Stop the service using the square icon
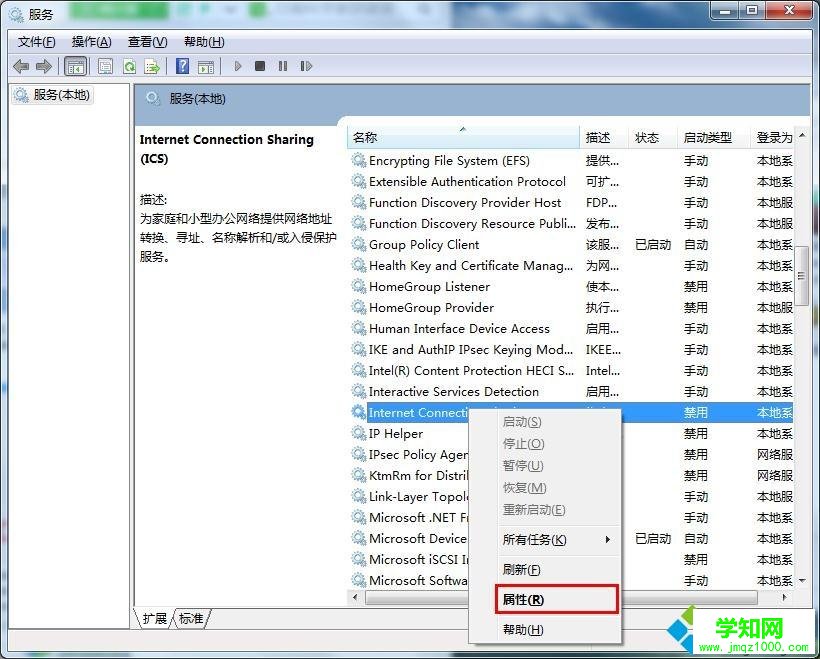This screenshot has width=820, height=659. pyautogui.click(x=259, y=66)
